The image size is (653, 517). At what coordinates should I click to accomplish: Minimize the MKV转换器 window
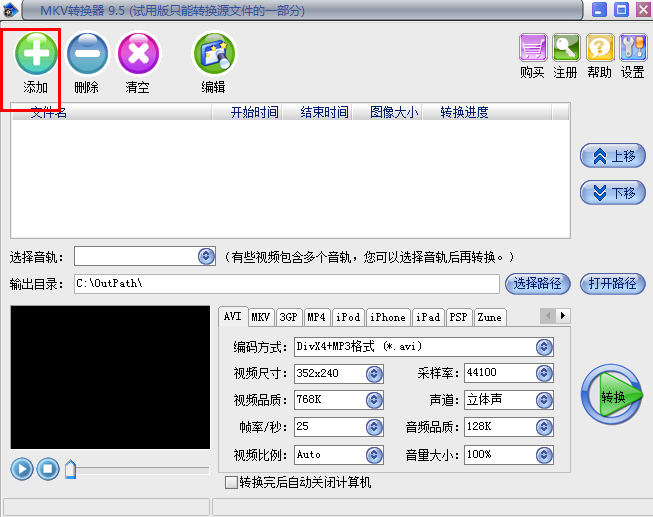pyautogui.click(x=599, y=10)
